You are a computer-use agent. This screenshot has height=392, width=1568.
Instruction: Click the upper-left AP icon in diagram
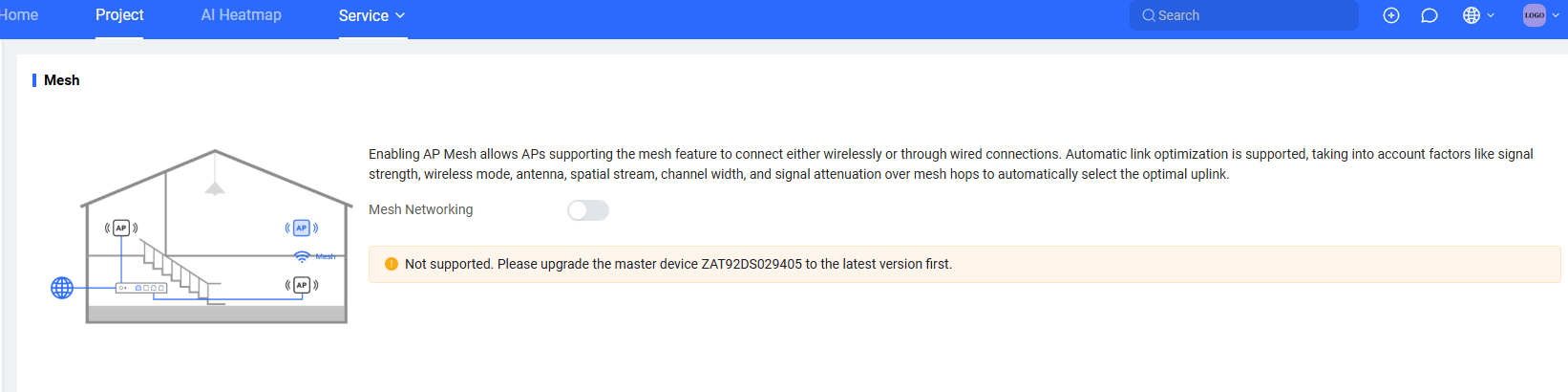click(121, 228)
